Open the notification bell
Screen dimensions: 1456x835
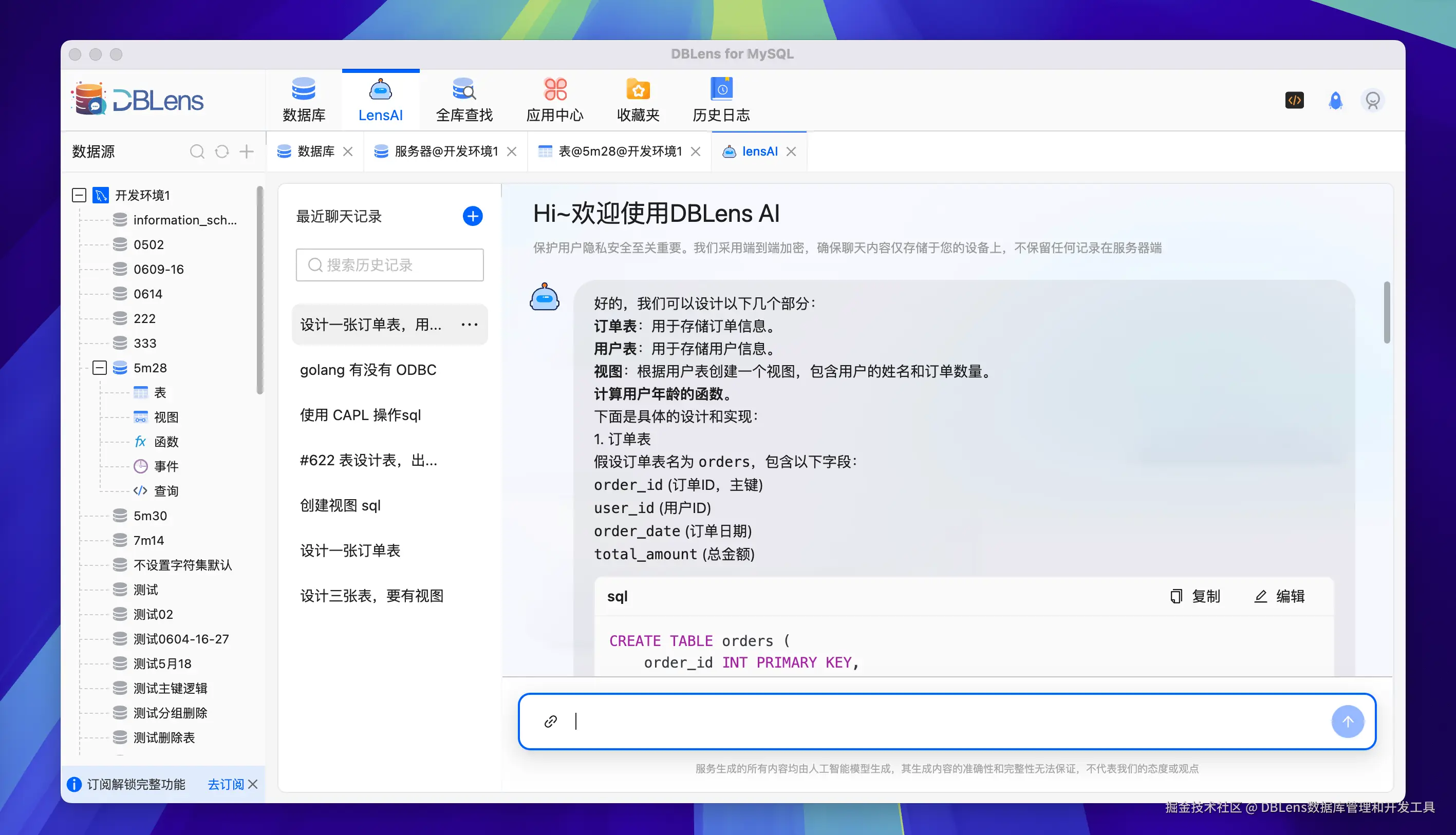click(x=1335, y=100)
